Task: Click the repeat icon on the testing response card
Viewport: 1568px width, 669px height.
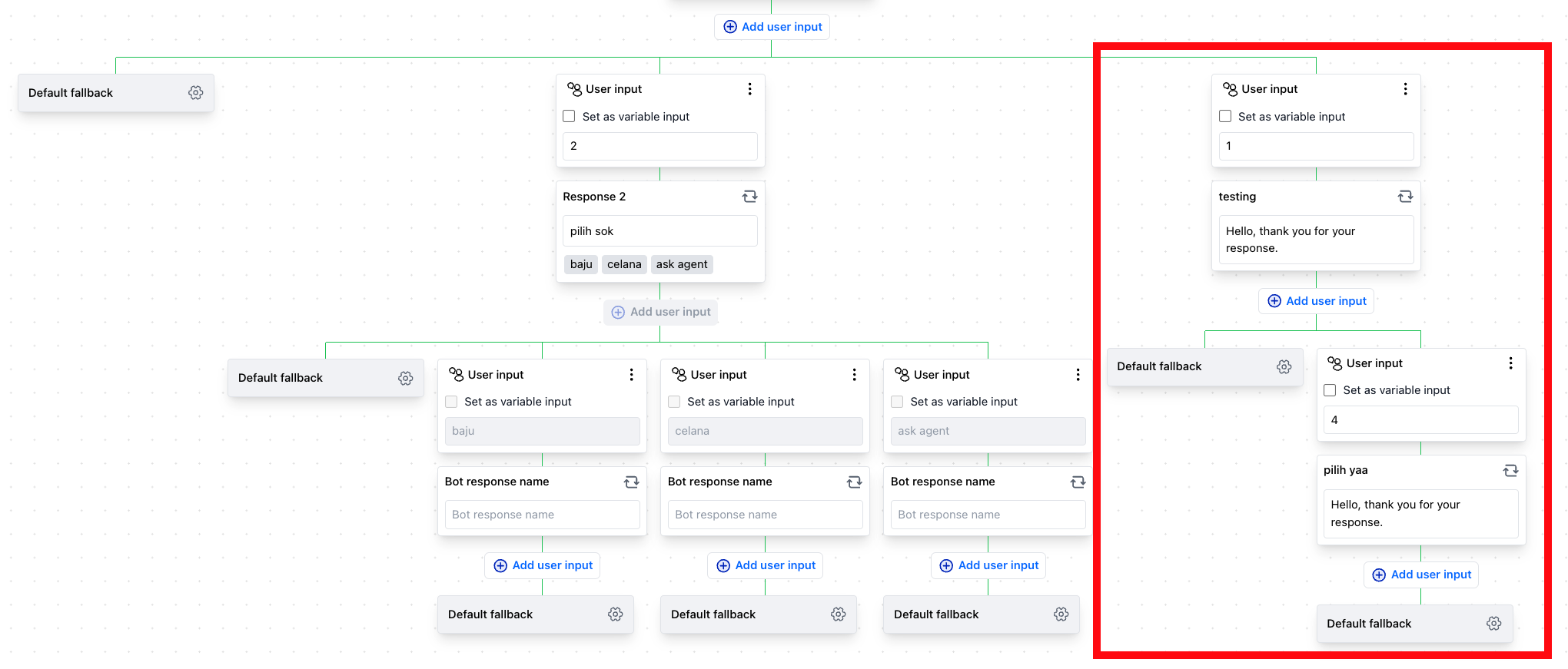Action: [1405, 197]
